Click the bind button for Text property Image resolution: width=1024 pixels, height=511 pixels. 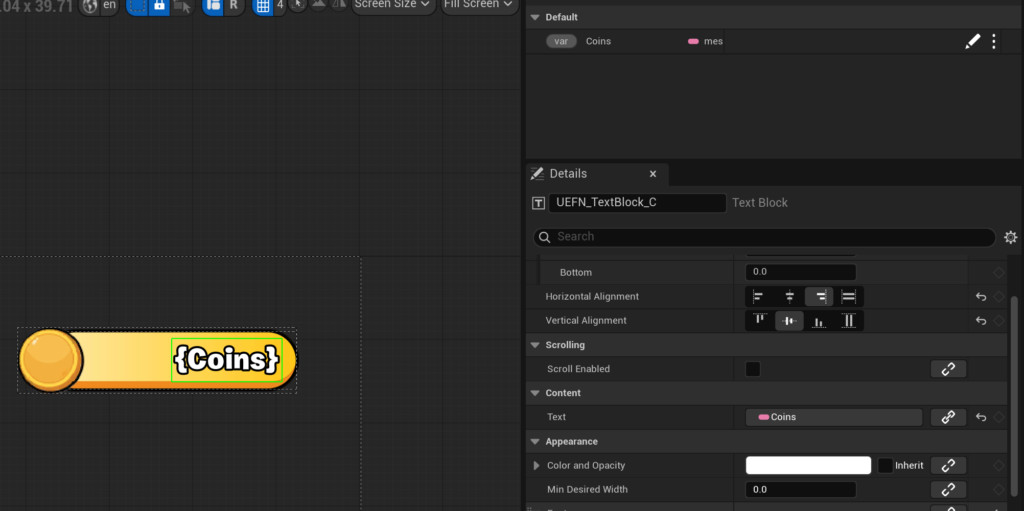(x=948, y=417)
